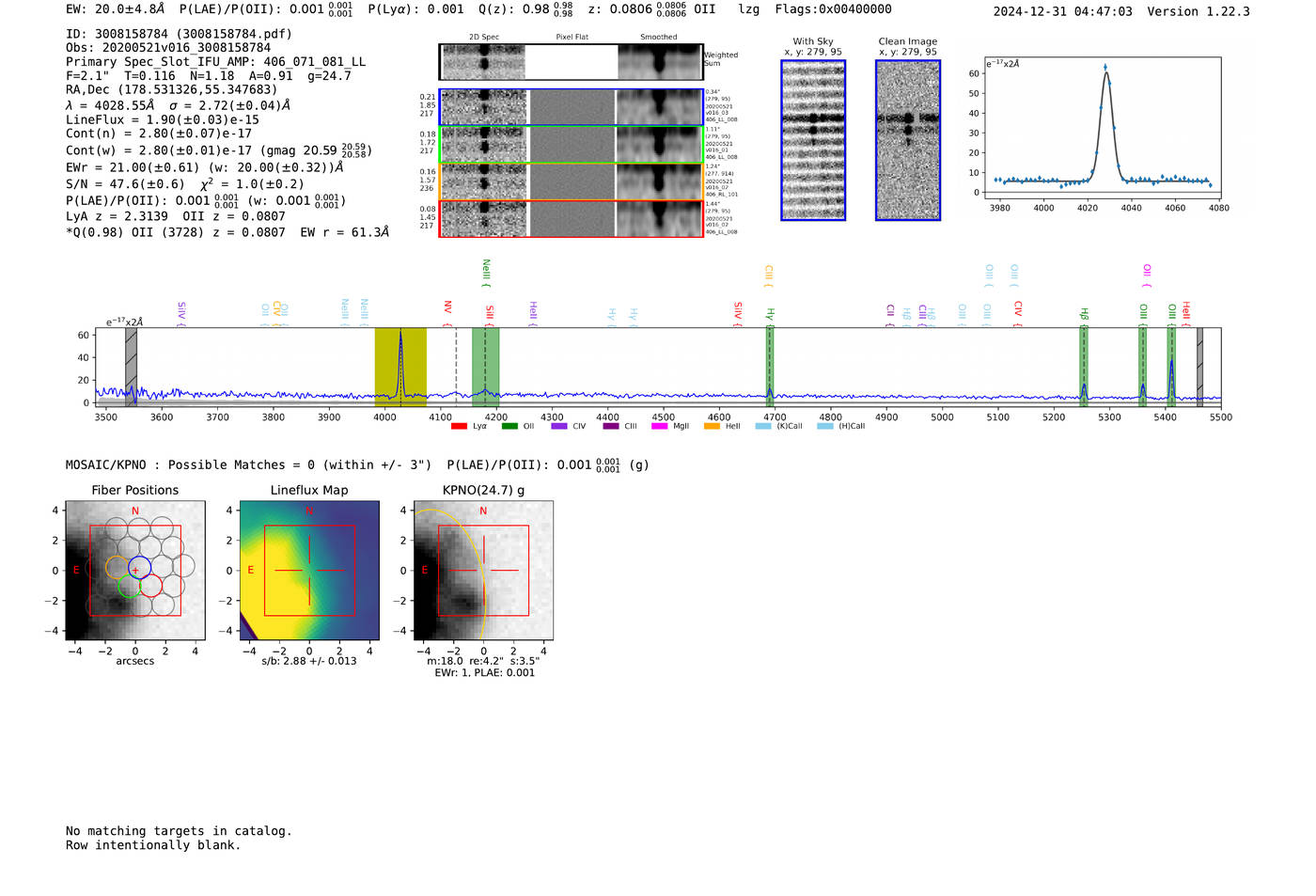This screenshot has height=896, width=1316.
Task: Click the CIV legend swatch
Action: click(x=559, y=426)
